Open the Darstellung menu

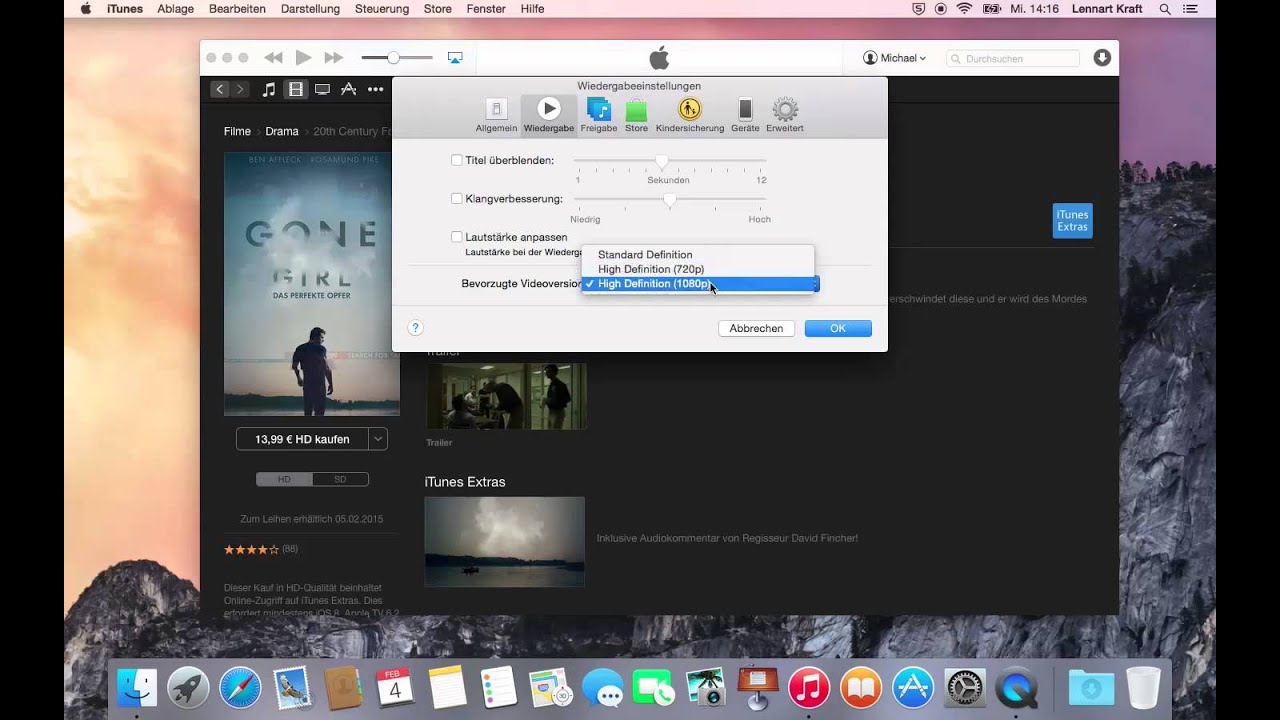tap(310, 9)
